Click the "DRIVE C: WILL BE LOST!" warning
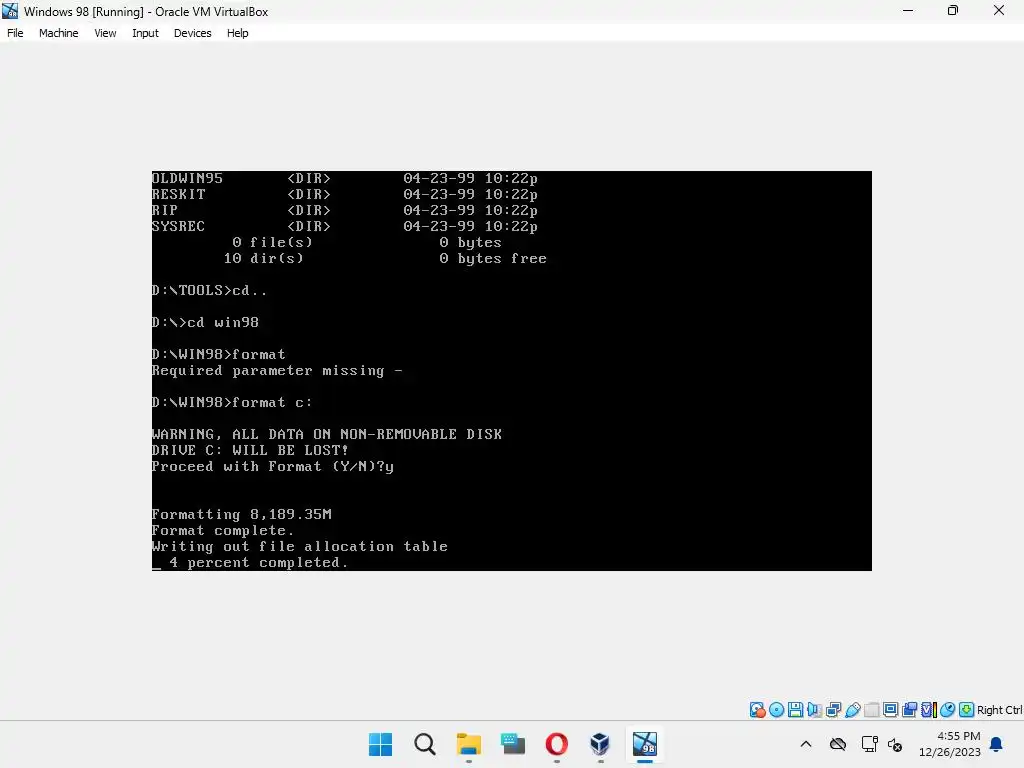Viewport: 1024px width, 768px height. pos(250,451)
